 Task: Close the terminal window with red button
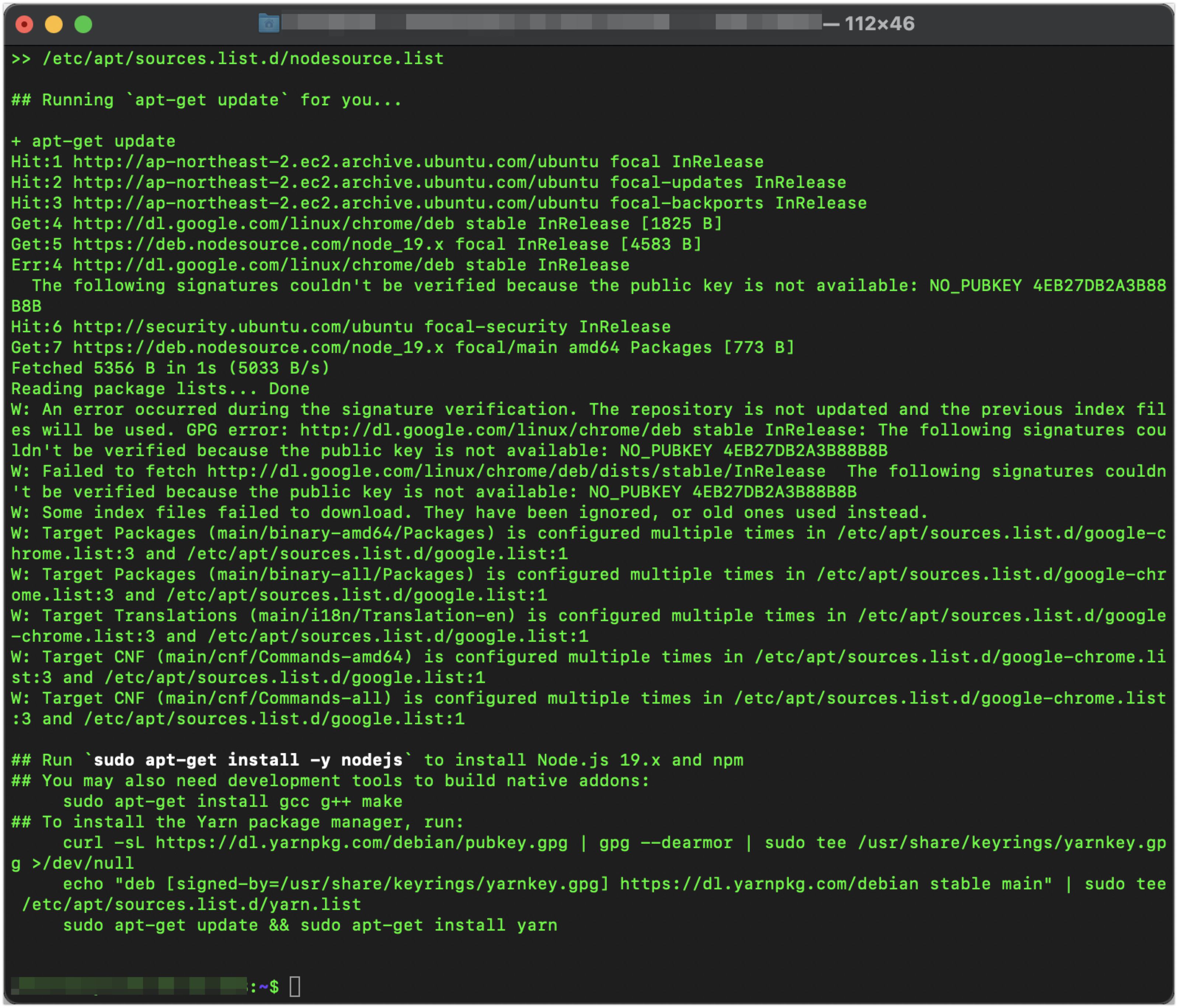click(x=24, y=24)
